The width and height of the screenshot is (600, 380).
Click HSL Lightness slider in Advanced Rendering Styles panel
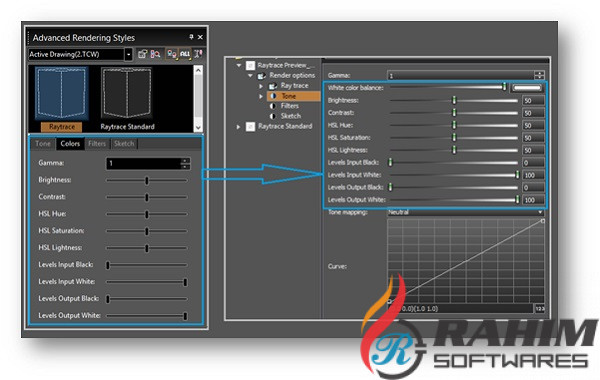[x=147, y=248]
